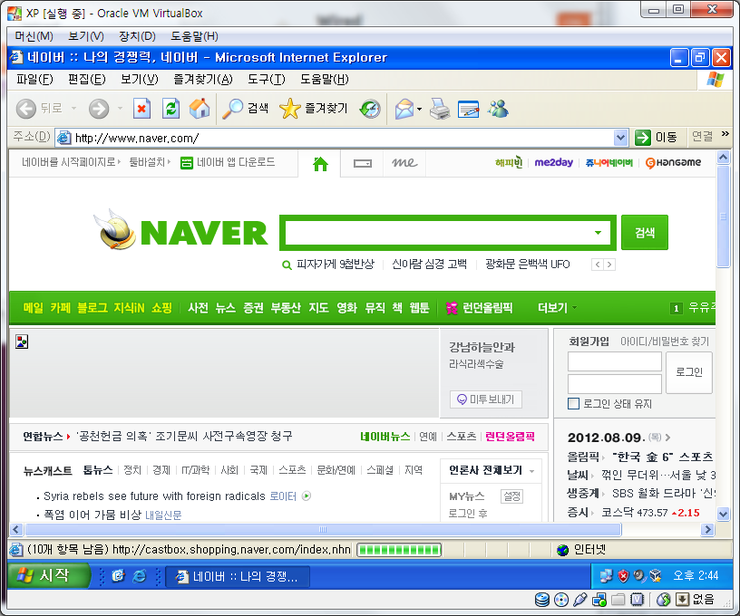Click VirtualBox hard disk status icon
Image resolution: width=740 pixels, height=616 pixels.
tap(542, 599)
